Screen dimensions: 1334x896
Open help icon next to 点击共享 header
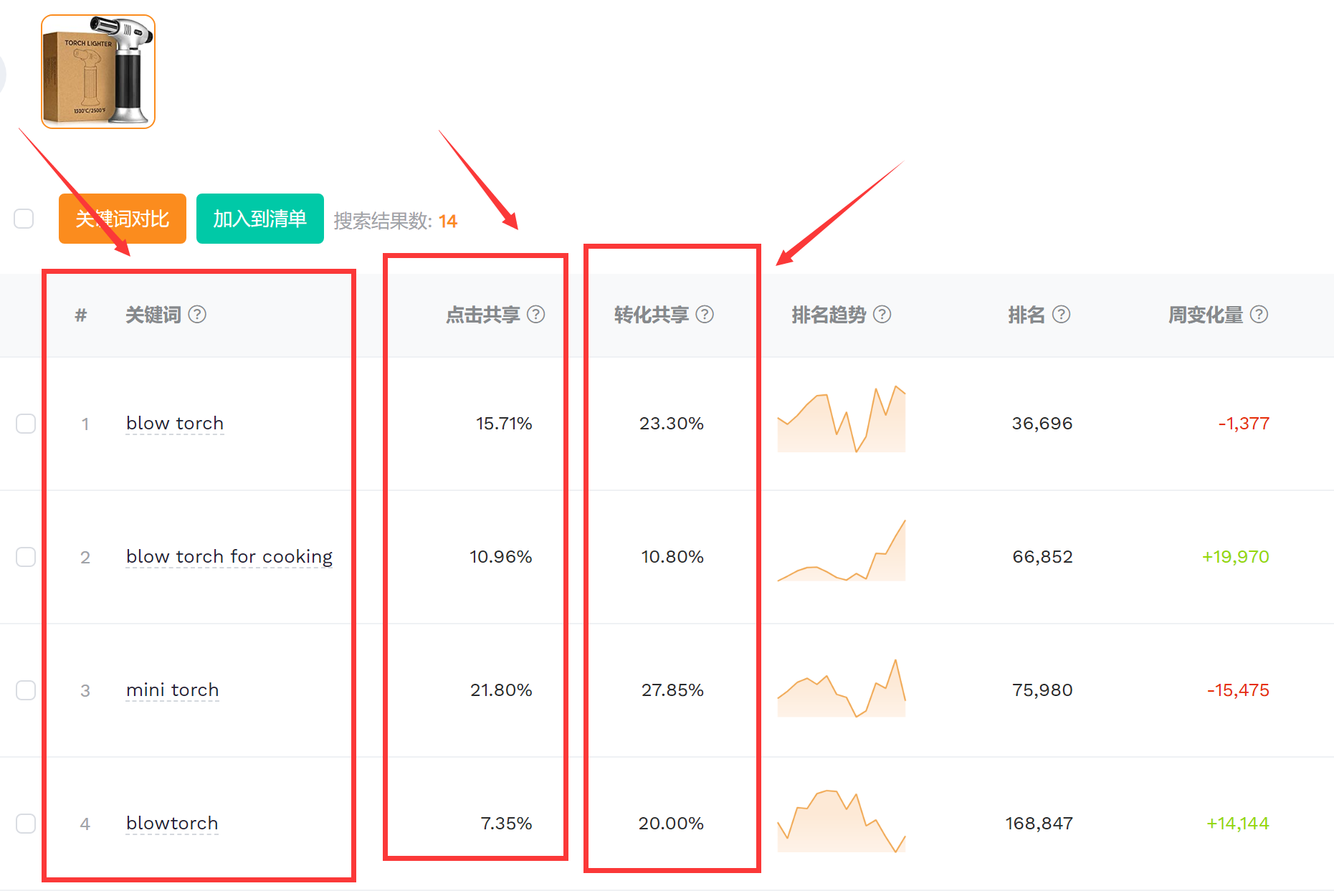536,315
